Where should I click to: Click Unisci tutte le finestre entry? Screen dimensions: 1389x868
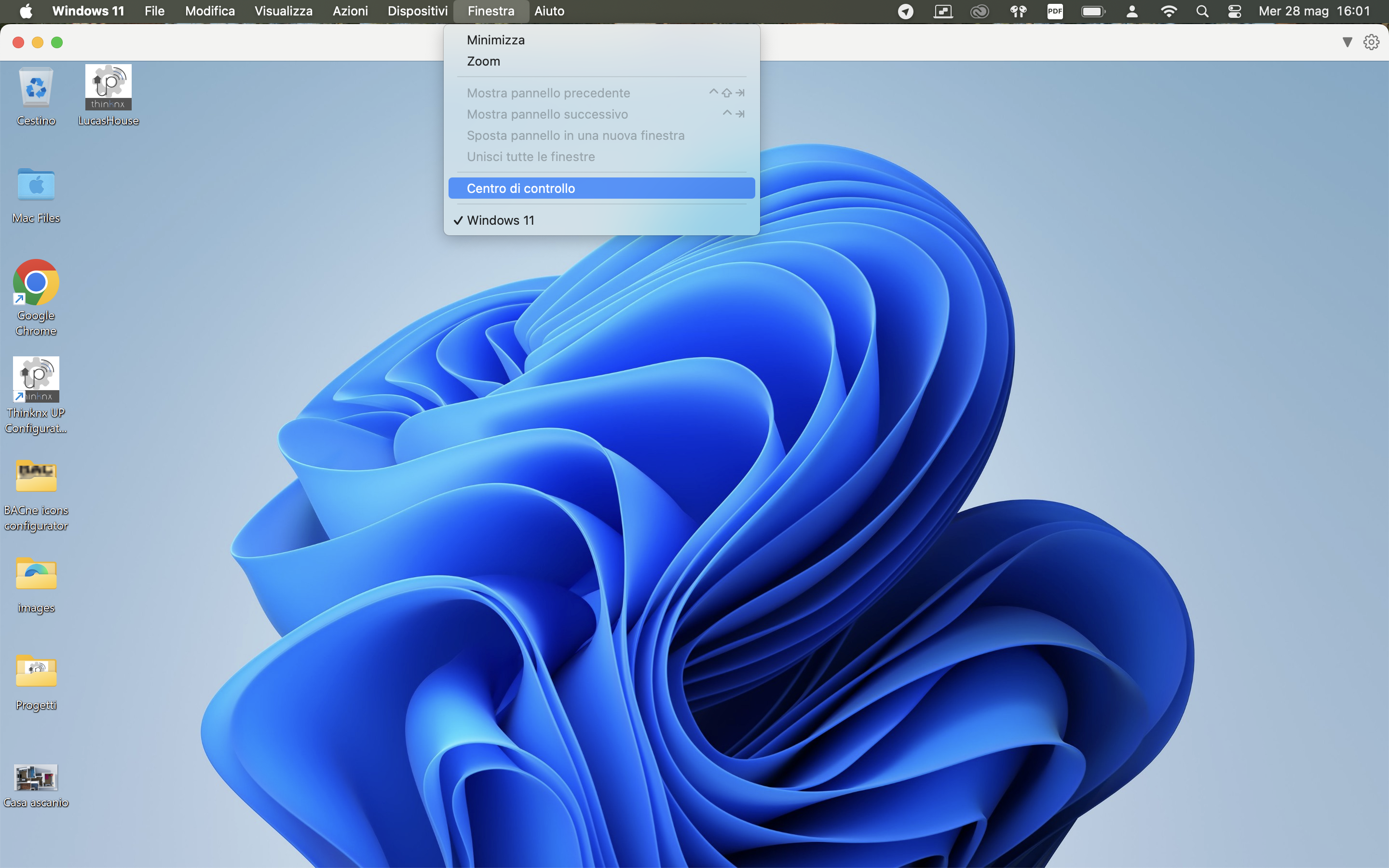coord(601,157)
